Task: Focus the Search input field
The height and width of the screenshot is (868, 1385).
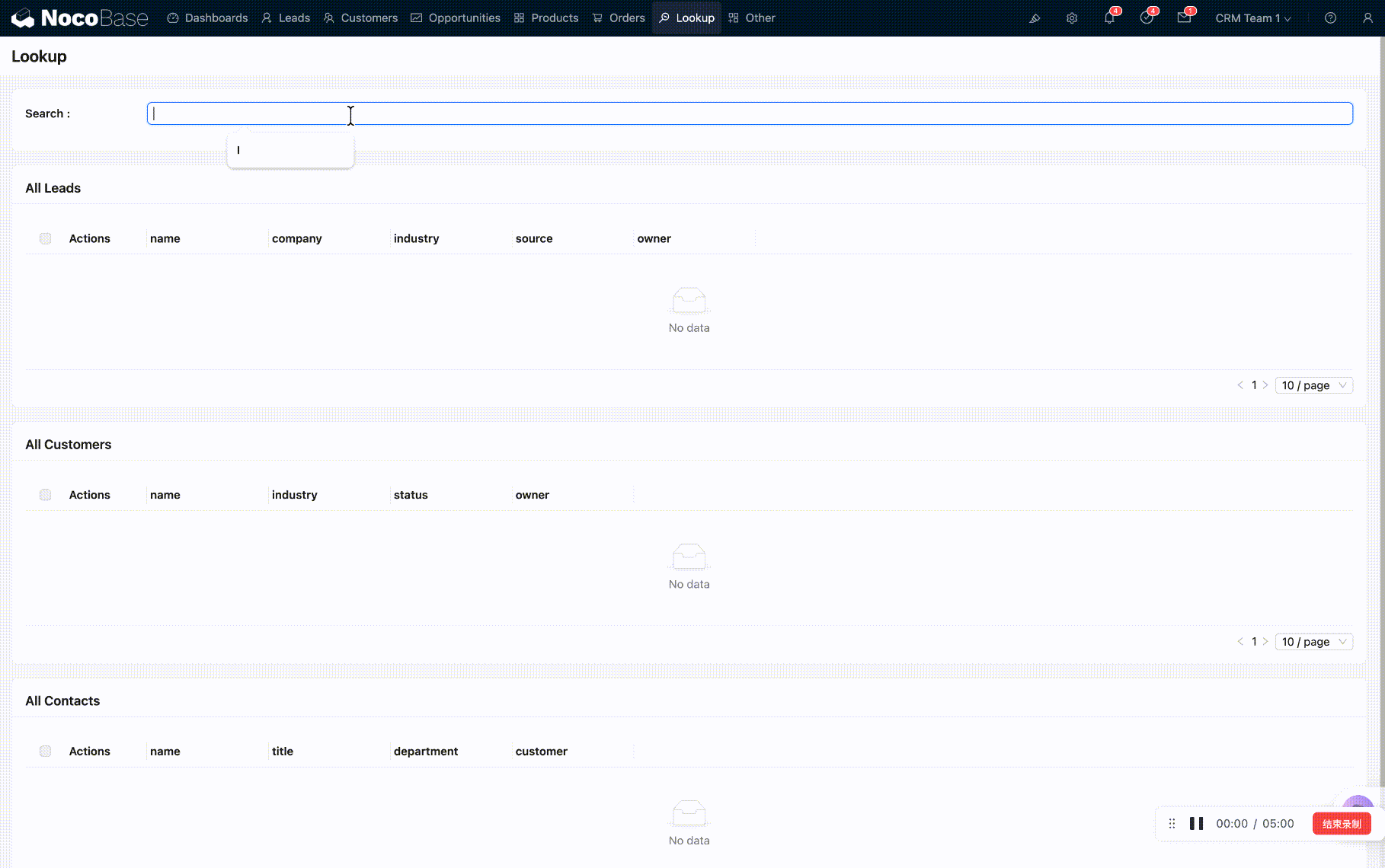Action: click(750, 113)
